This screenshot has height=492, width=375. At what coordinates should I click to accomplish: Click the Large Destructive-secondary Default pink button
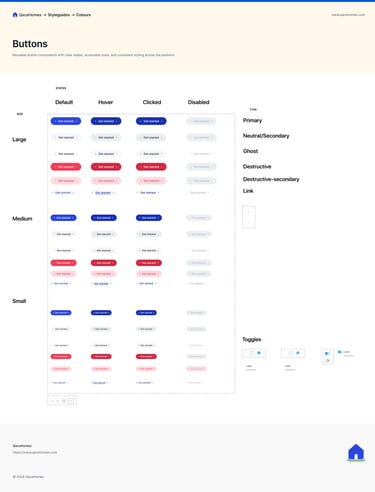[x=66, y=181]
